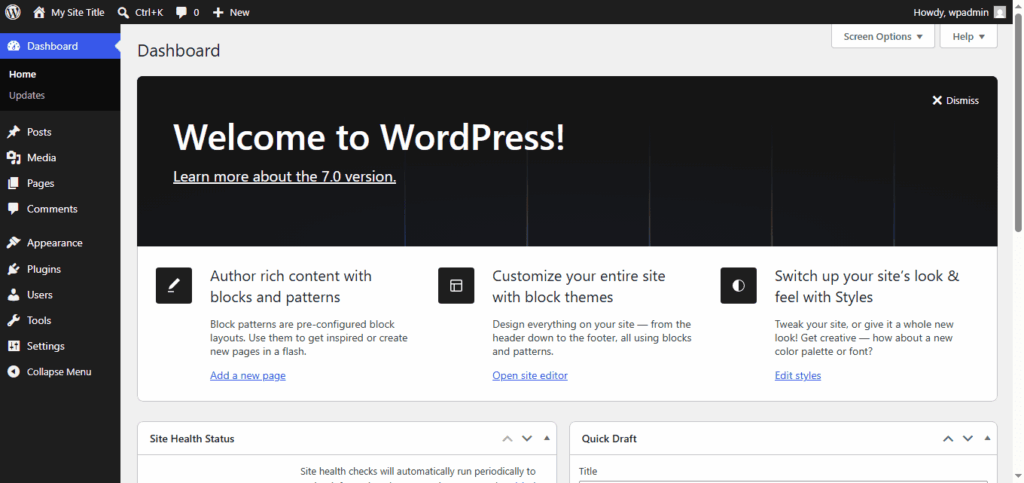Open the Help dropdown tab
This screenshot has width=1024, height=483.
(x=968, y=37)
